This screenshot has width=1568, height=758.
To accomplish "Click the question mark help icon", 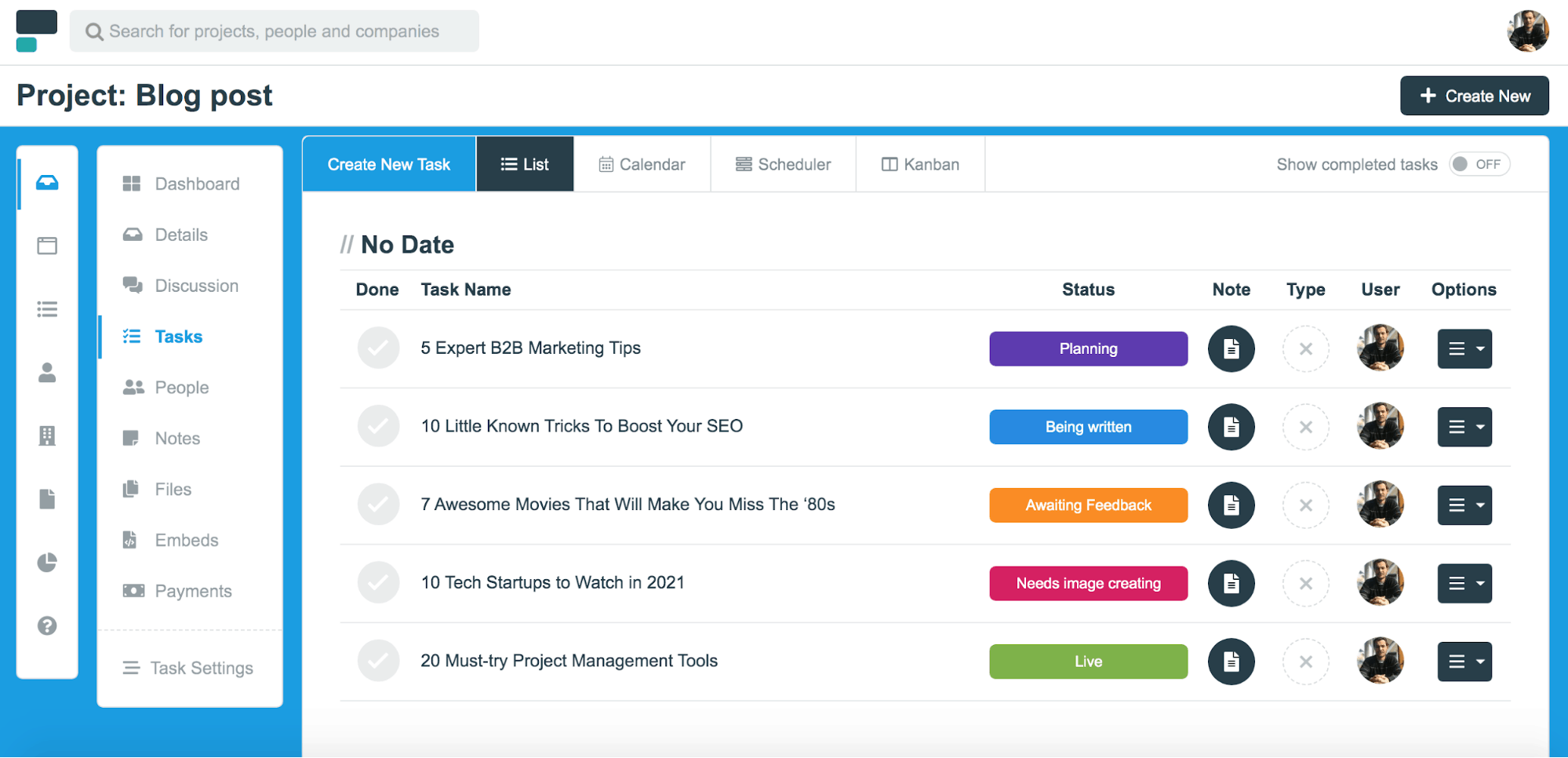I will [x=47, y=625].
